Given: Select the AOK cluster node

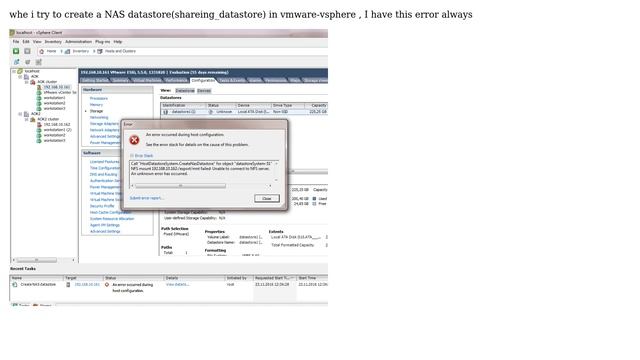Looking at the screenshot, I should click(x=47, y=82).
